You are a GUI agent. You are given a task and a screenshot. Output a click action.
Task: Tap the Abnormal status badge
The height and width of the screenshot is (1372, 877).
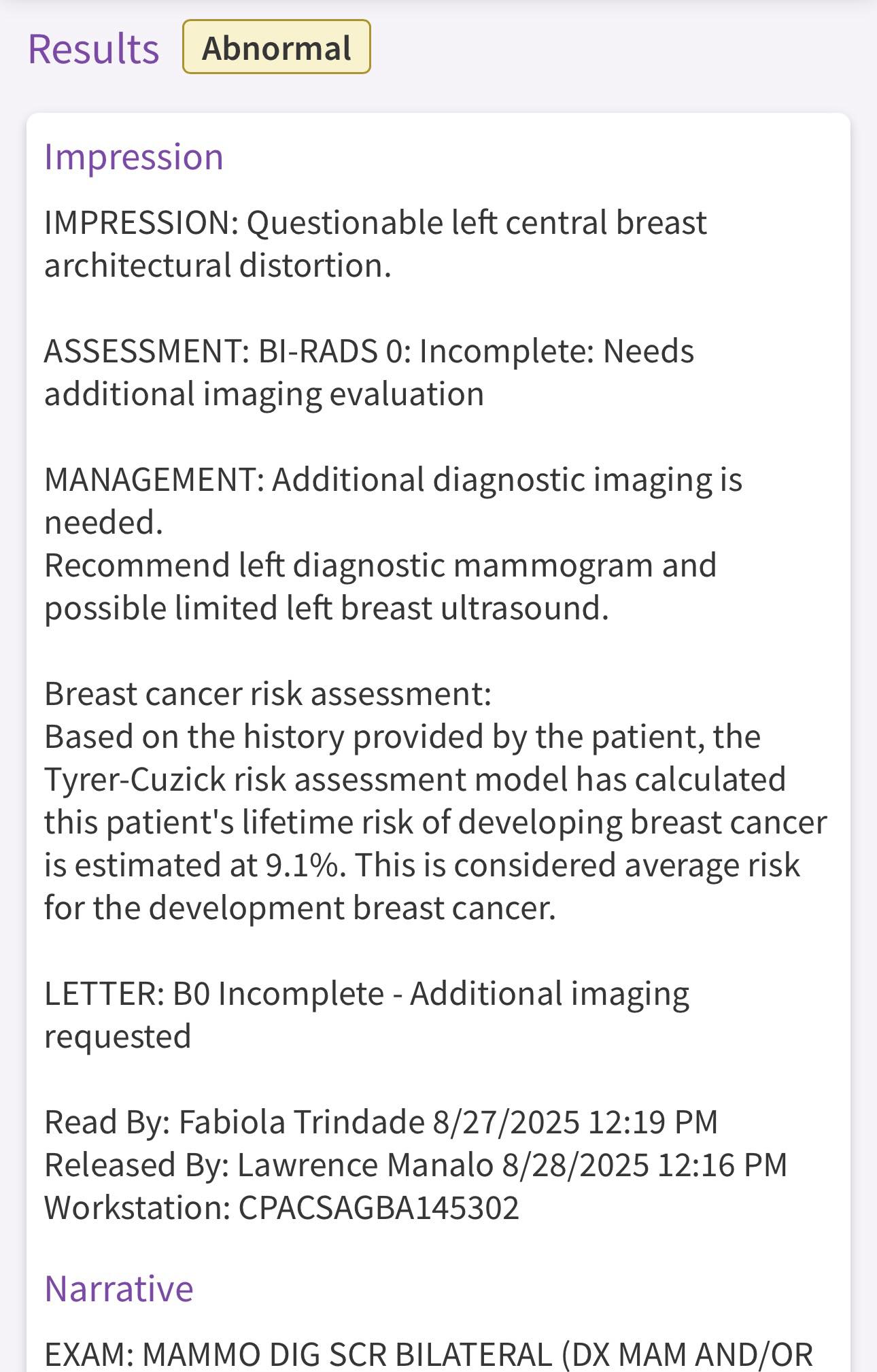click(x=277, y=47)
